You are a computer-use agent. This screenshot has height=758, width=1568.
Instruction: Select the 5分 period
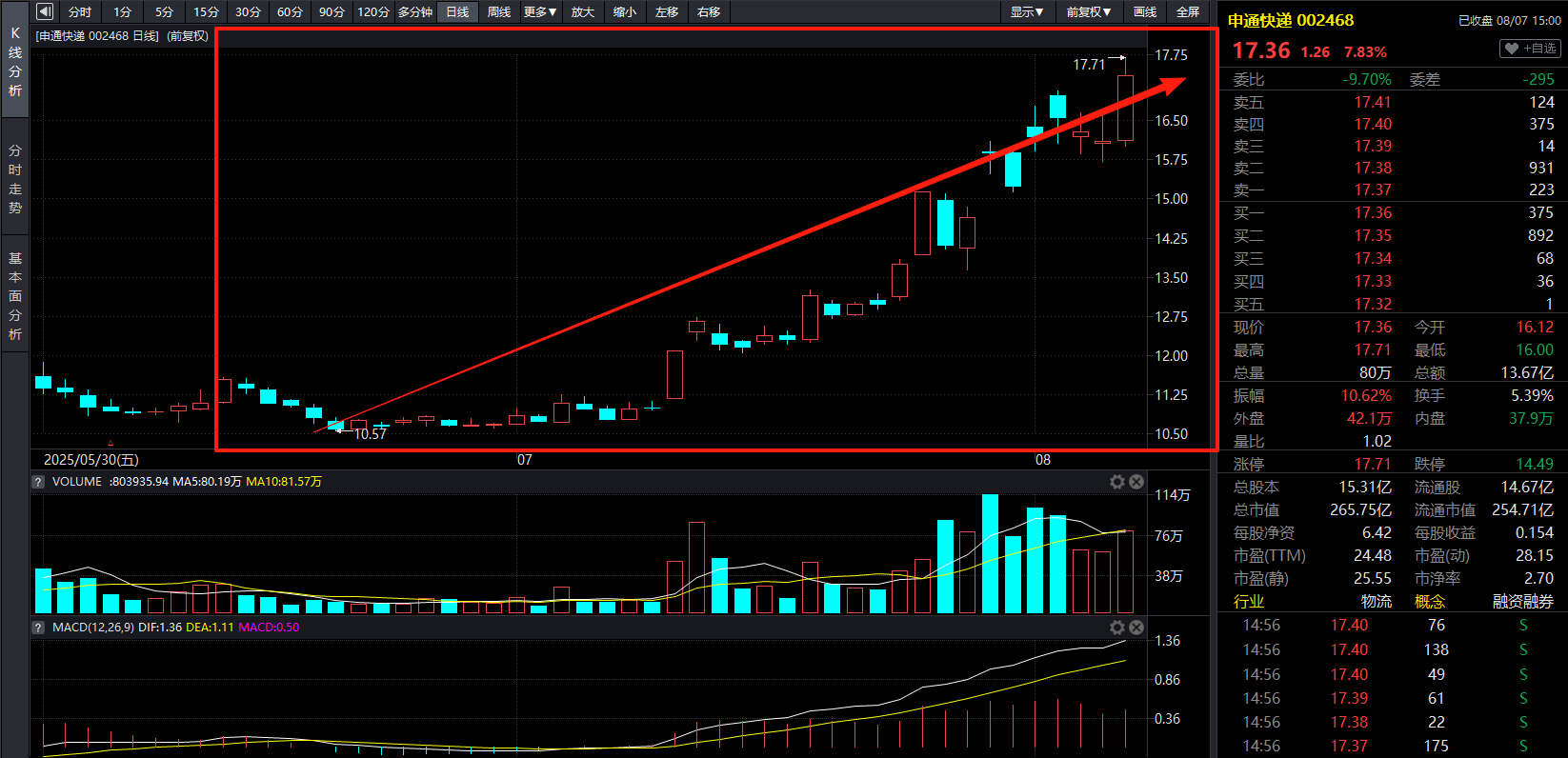tap(164, 11)
